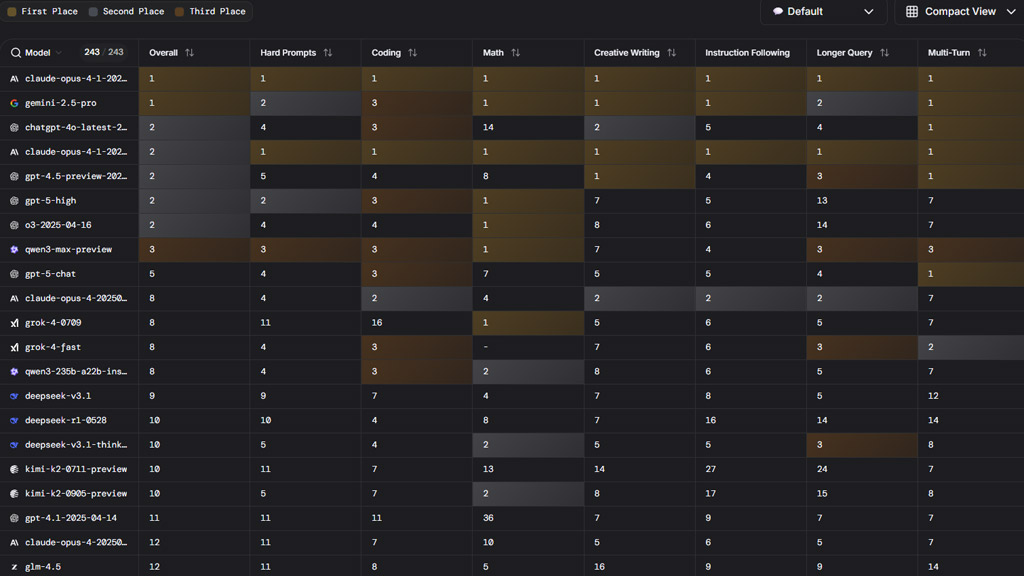Click the First Place legend color swatch
Image resolution: width=1024 pixels, height=576 pixels.
(12, 12)
